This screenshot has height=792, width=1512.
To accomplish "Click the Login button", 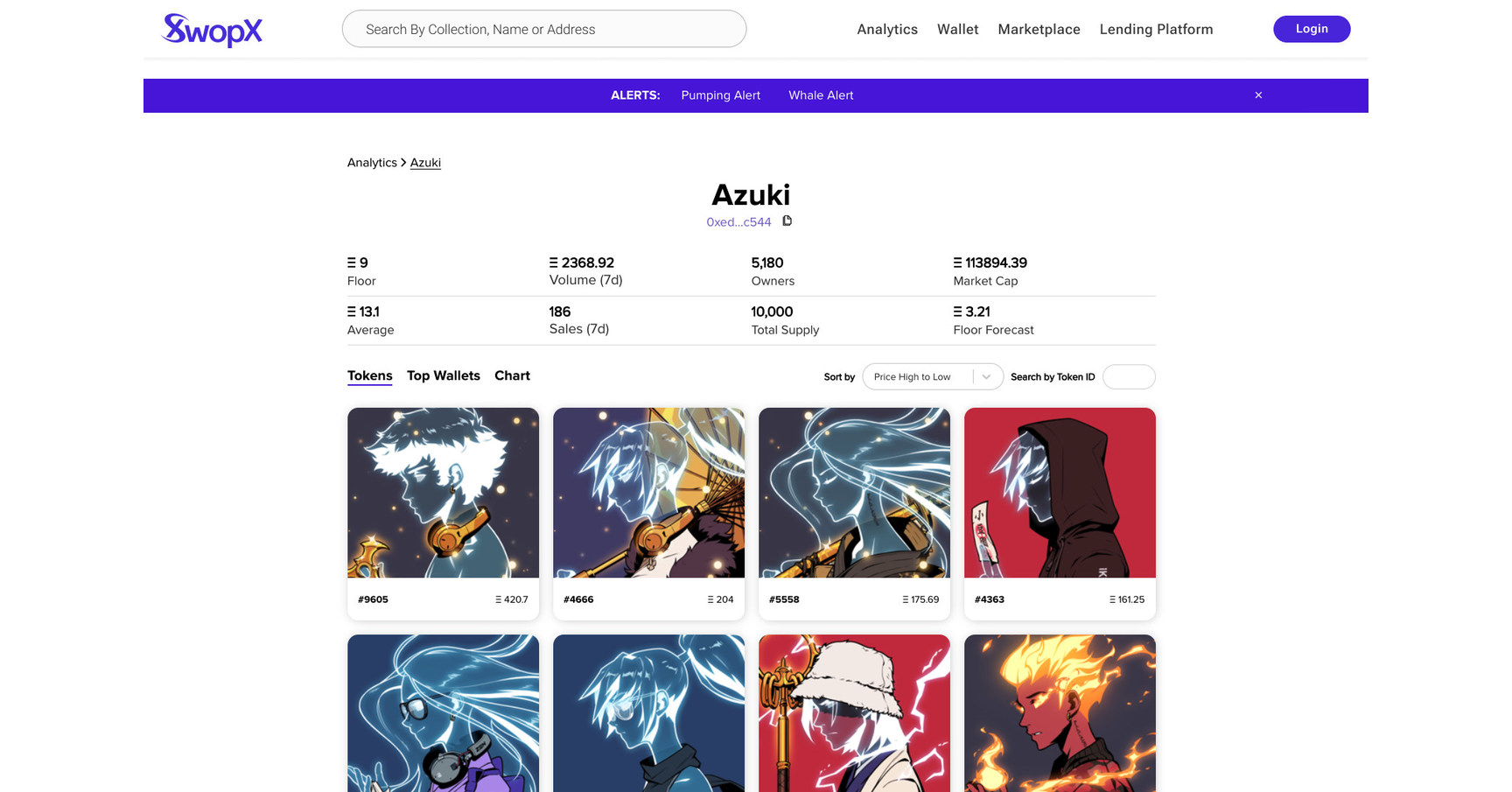I will pos(1312,29).
